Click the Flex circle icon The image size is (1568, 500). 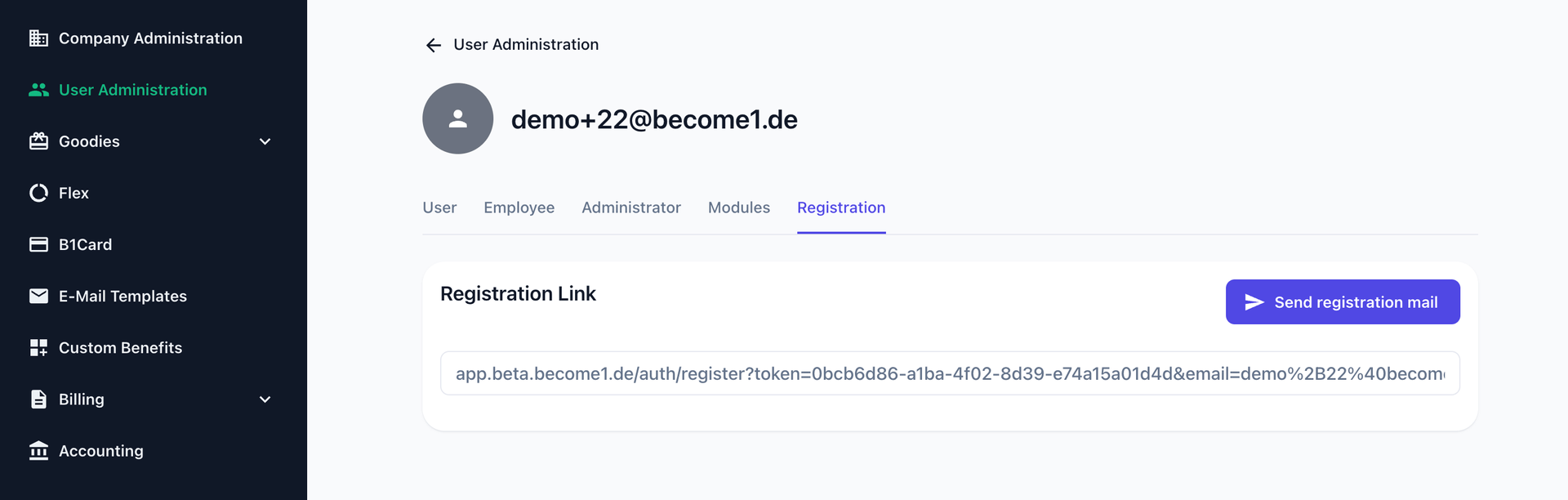(x=38, y=193)
